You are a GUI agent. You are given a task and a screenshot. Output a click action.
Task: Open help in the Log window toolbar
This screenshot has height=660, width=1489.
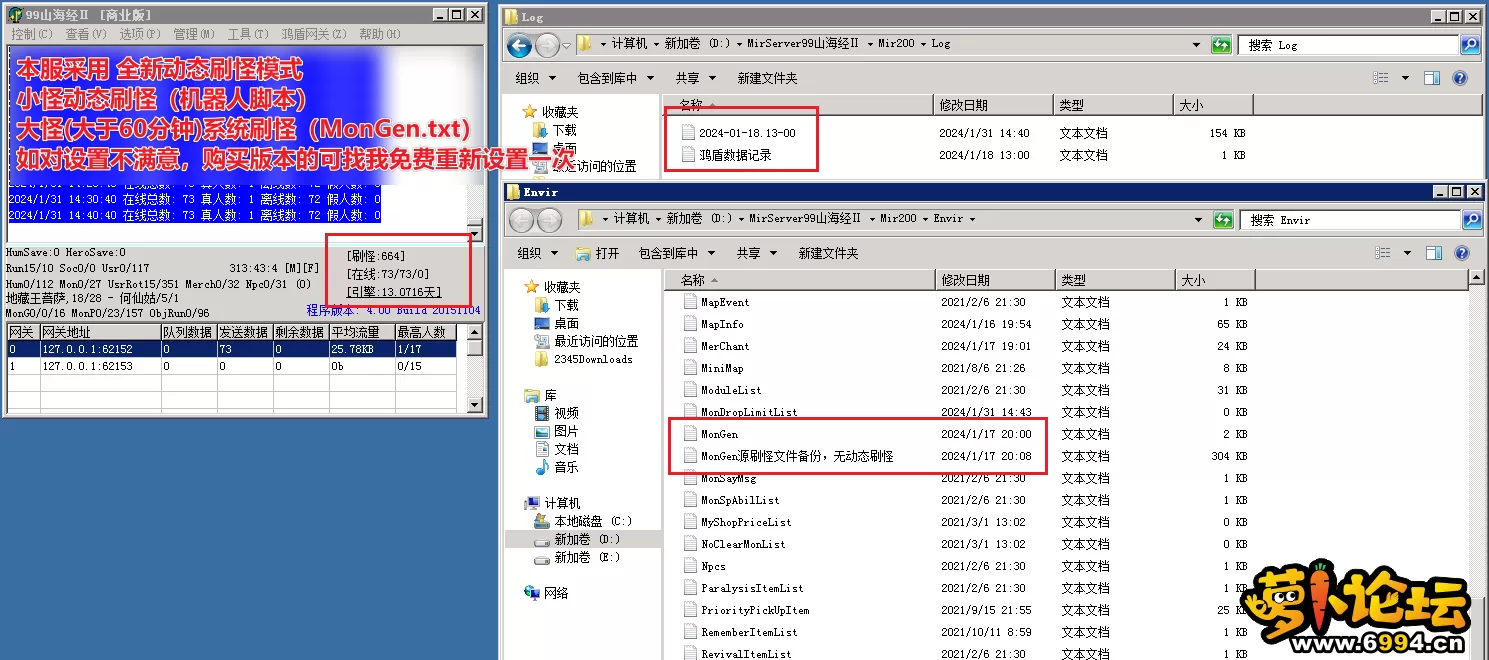tap(1460, 78)
